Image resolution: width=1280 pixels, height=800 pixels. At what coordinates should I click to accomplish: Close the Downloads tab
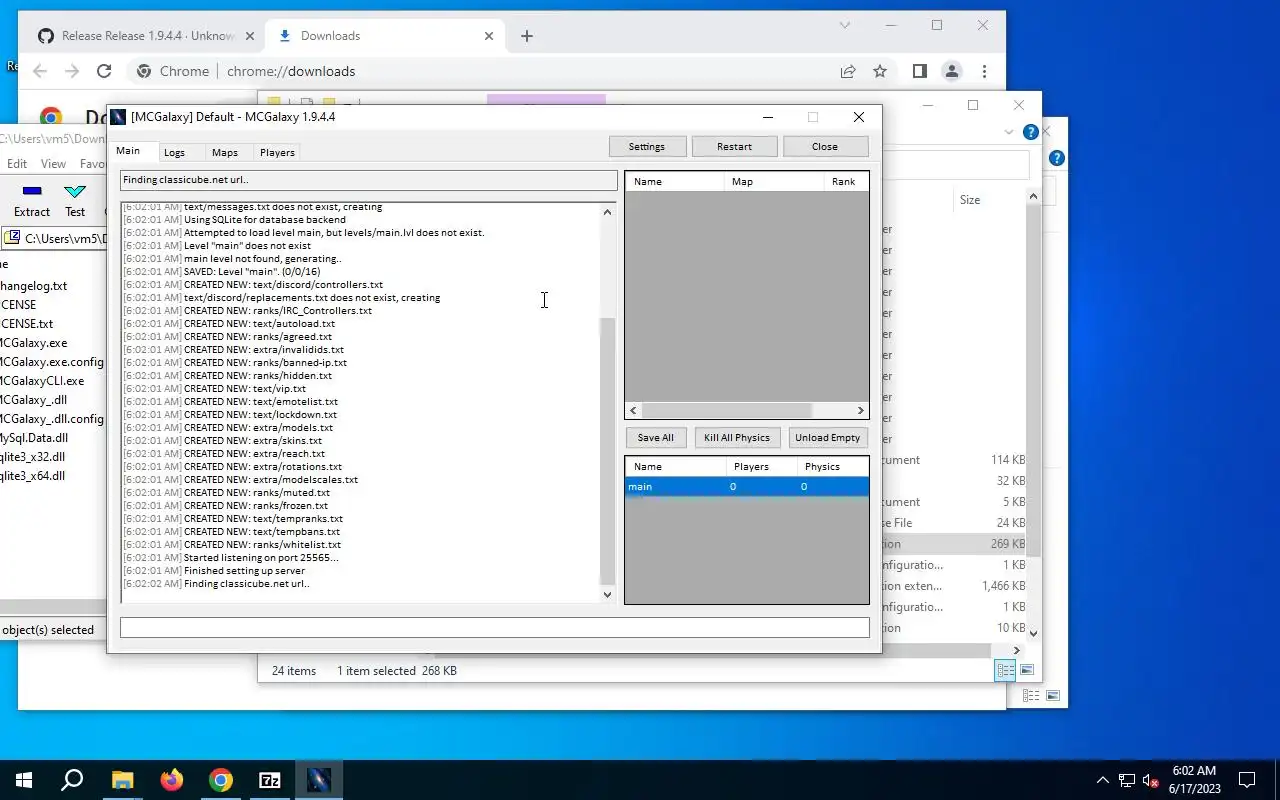coord(489,36)
